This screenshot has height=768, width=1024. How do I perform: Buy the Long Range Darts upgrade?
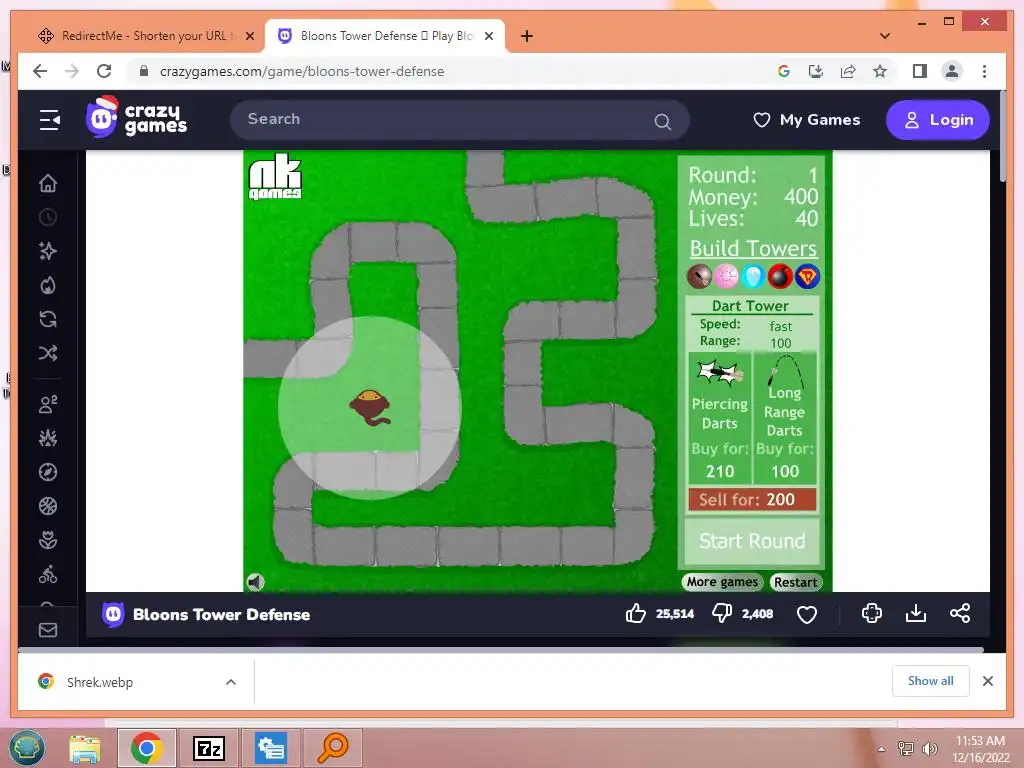(784, 418)
